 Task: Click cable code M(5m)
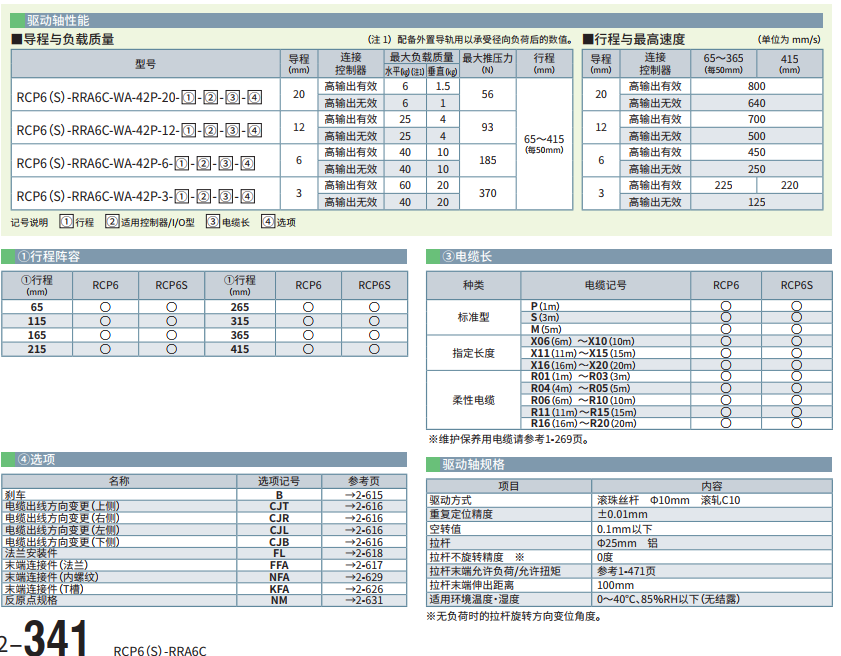pos(546,329)
